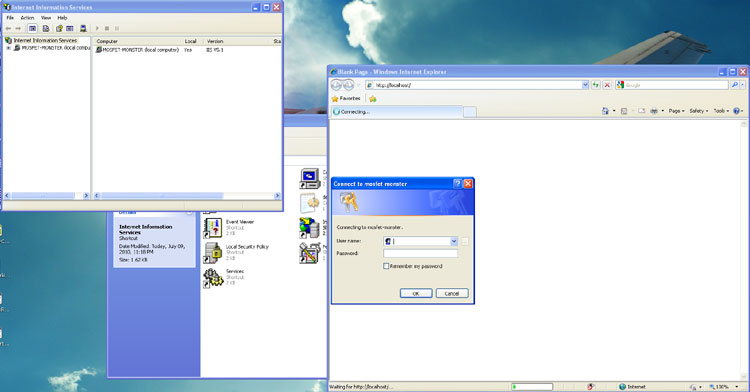Open the Favorites button in IE

(346, 98)
